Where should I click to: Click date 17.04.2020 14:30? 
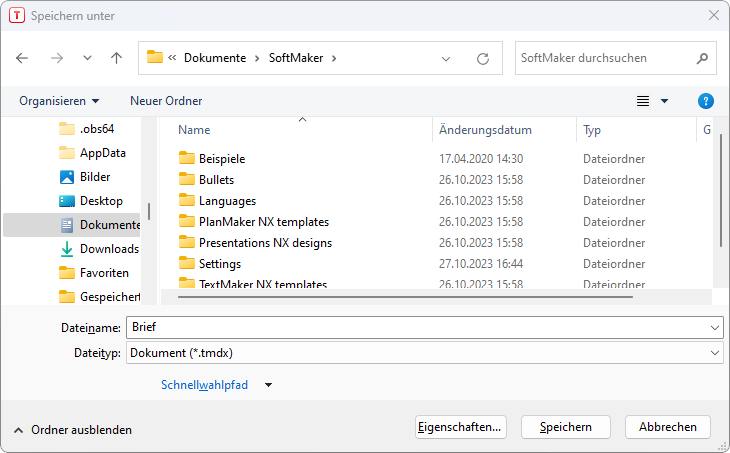pos(481,159)
